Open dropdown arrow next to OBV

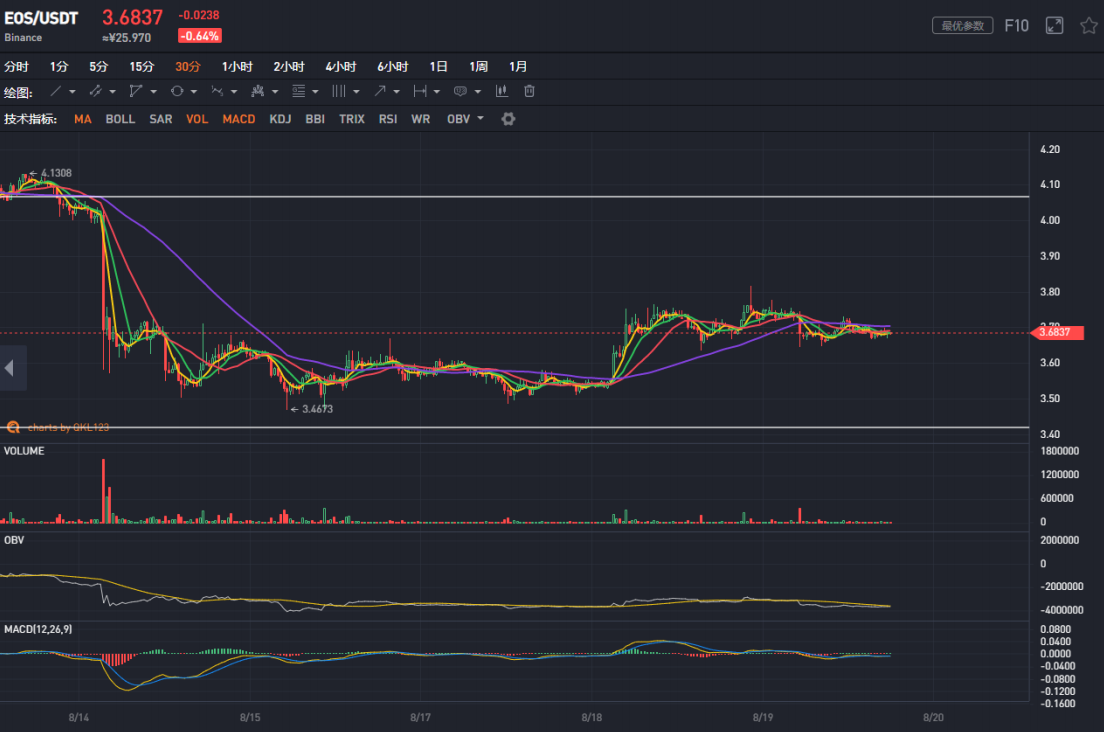[x=480, y=119]
